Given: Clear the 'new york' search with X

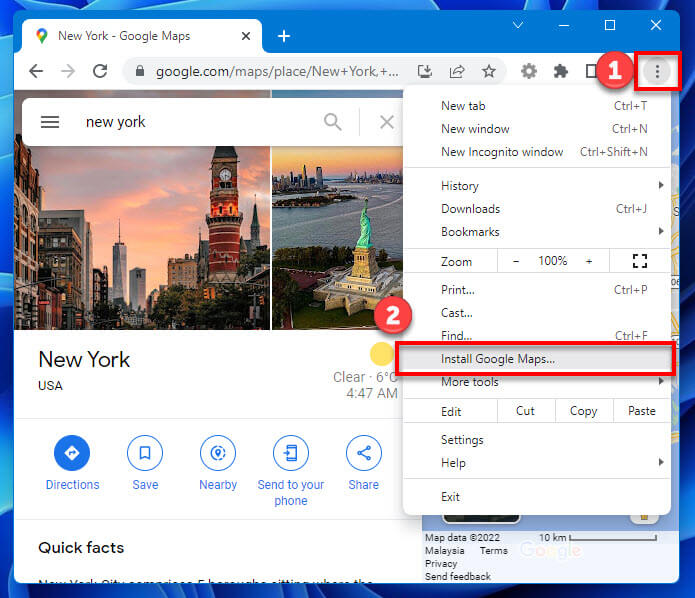Looking at the screenshot, I should click(x=387, y=121).
